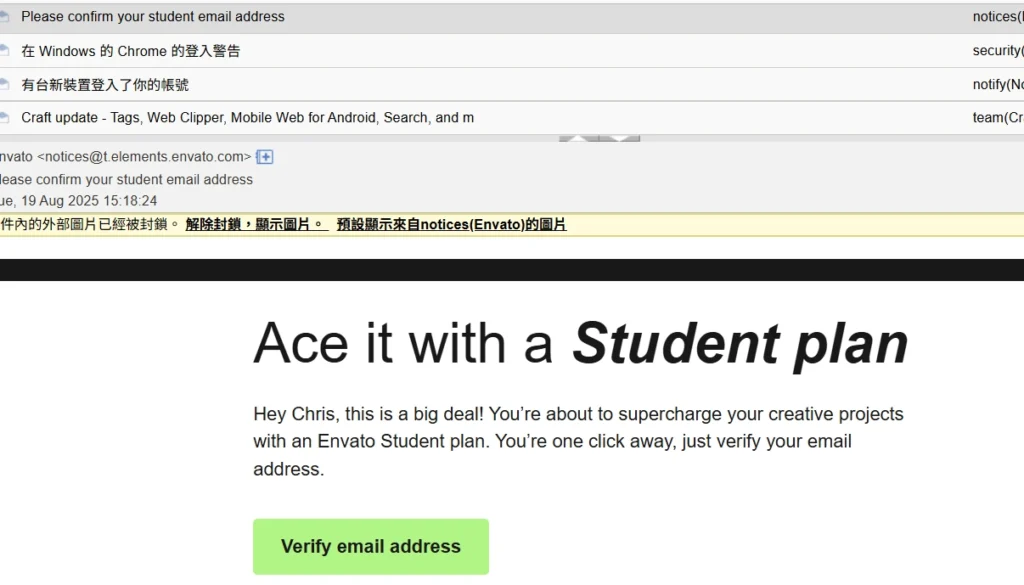Click the notify sender cell in the message list
1024x585 pixels.
coord(998,85)
